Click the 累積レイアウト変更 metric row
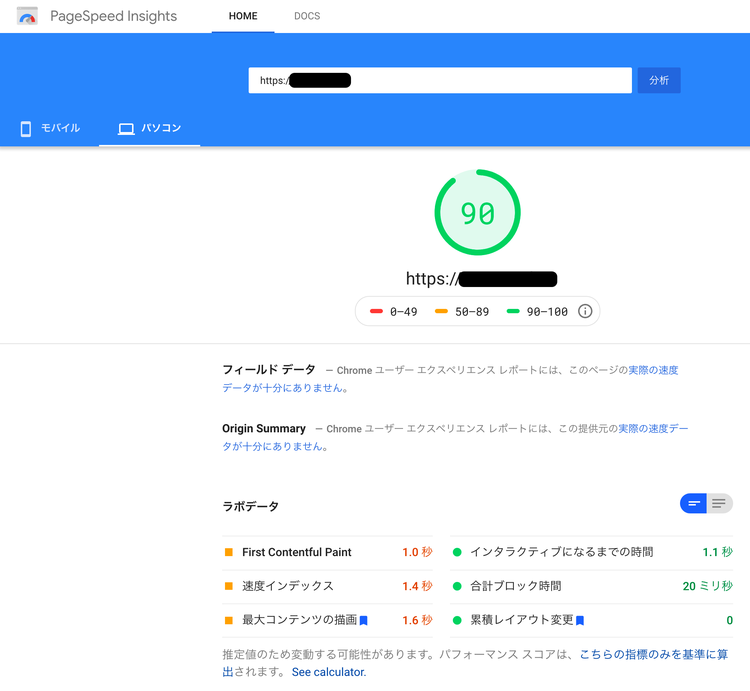Screen dimensions: 750x691 click(591, 620)
